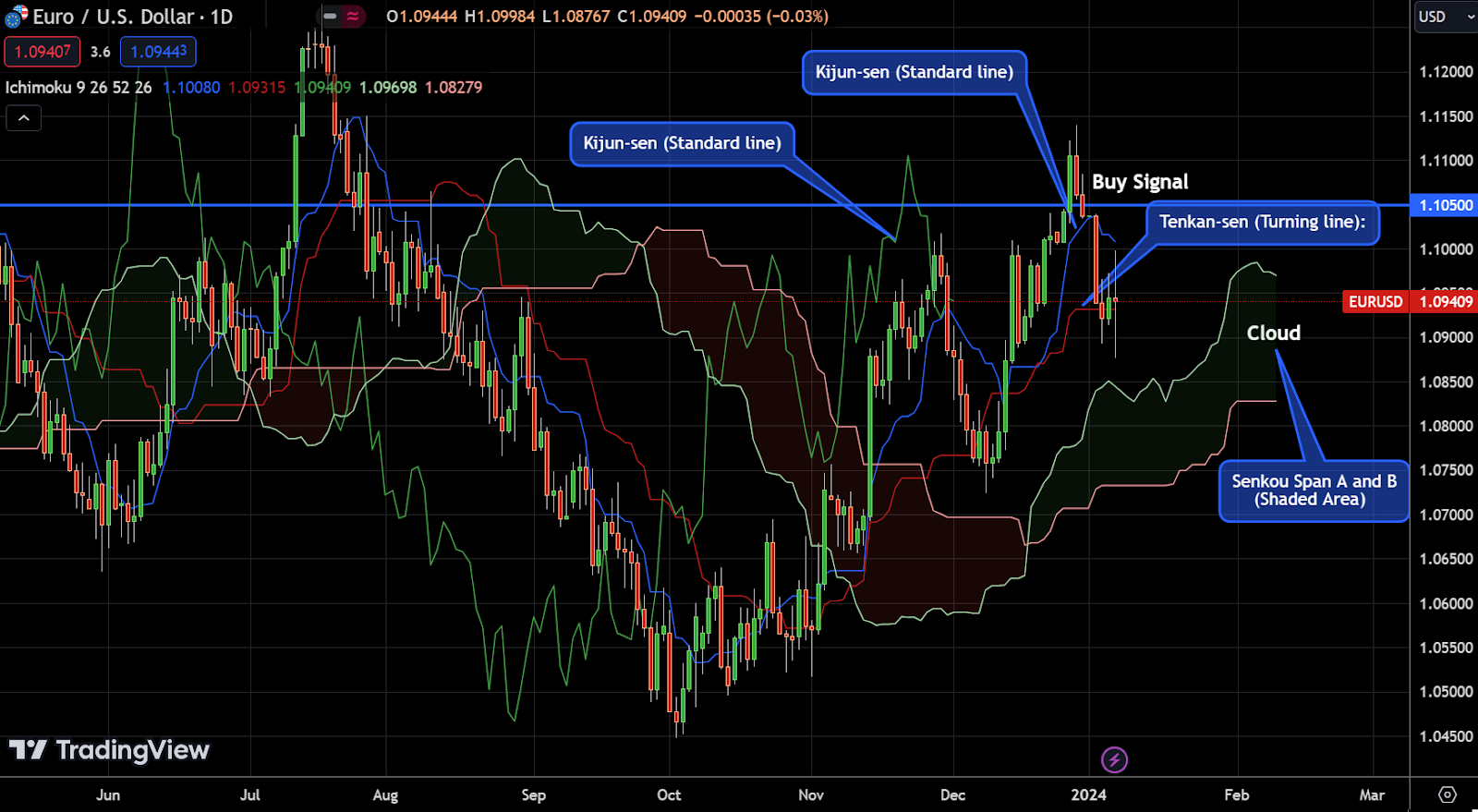Click the Cloud text label on chart

coord(1274,333)
